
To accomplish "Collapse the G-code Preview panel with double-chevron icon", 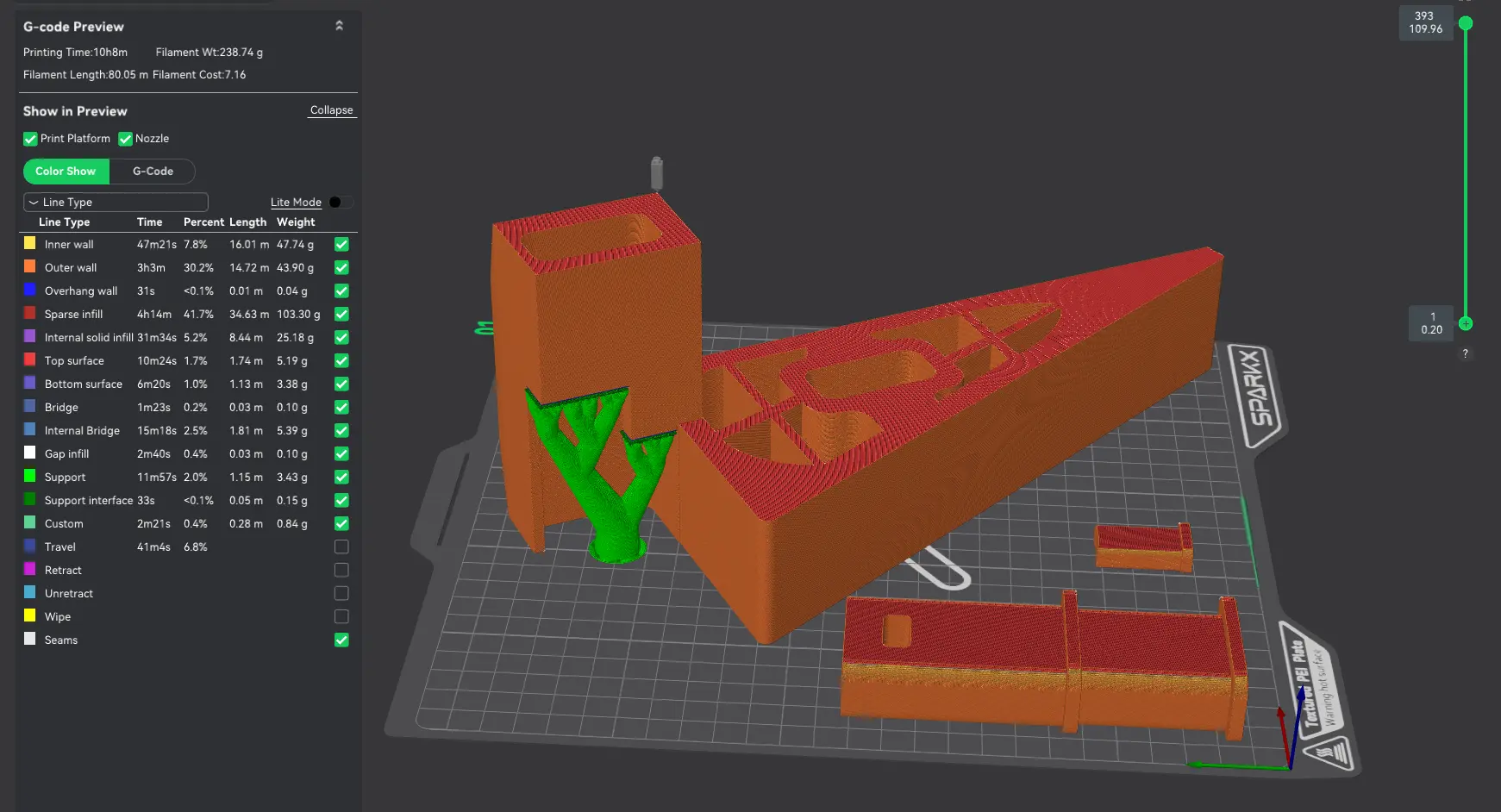I will (x=339, y=26).
